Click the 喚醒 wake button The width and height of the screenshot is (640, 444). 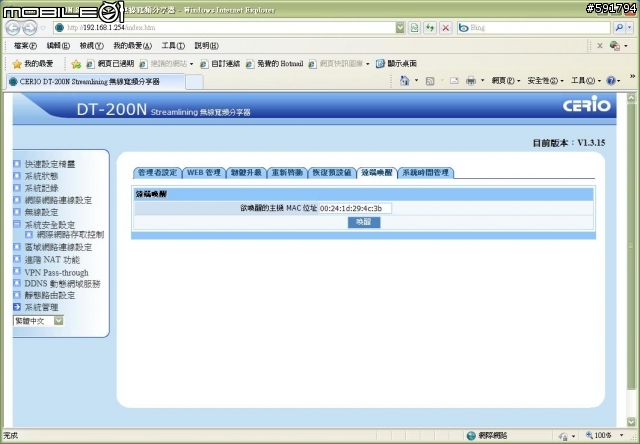[x=364, y=222]
